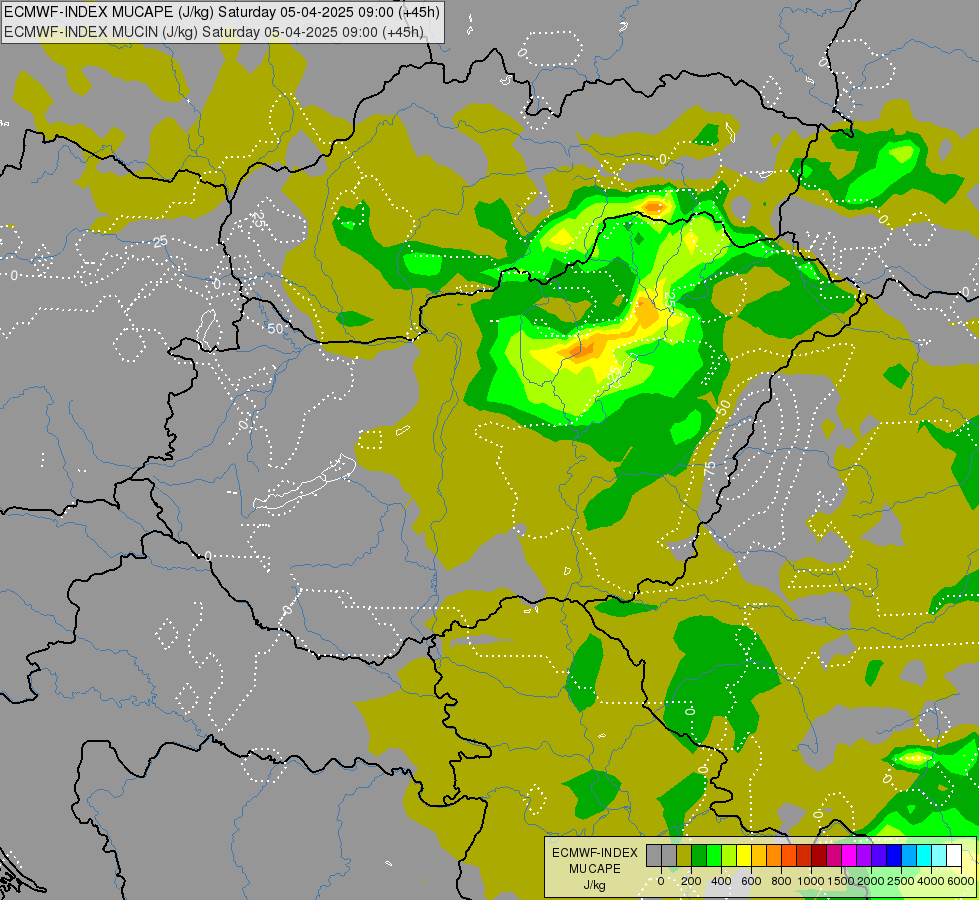The width and height of the screenshot is (979, 900).
Task: Select the olive color swatch in legend
Action: click(x=684, y=855)
